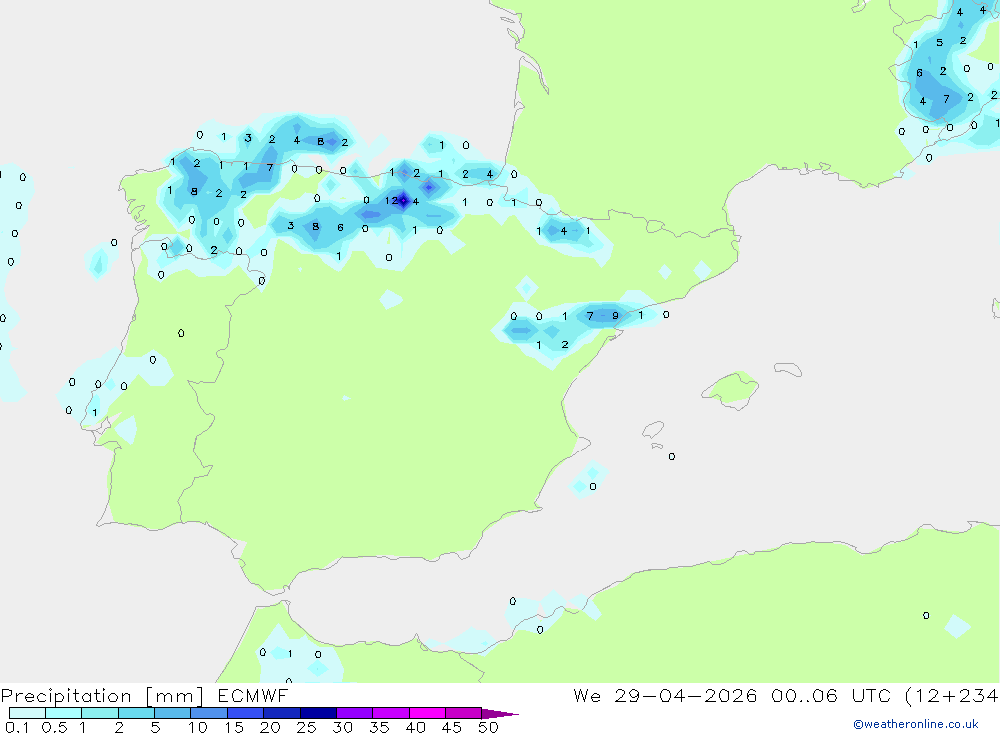Click the 10–15 mm legend swatch

[209, 713]
